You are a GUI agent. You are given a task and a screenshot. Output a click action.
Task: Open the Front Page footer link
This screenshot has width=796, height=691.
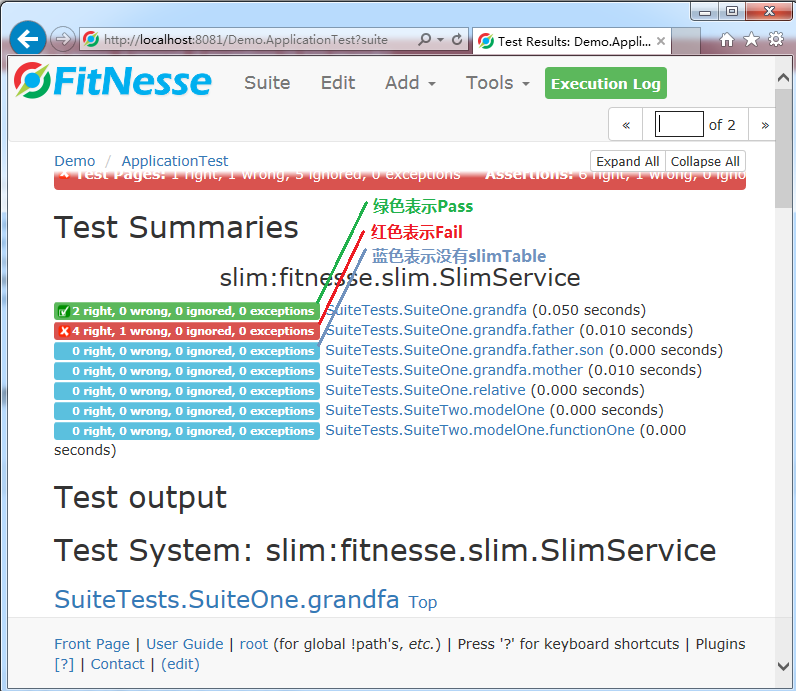point(92,644)
